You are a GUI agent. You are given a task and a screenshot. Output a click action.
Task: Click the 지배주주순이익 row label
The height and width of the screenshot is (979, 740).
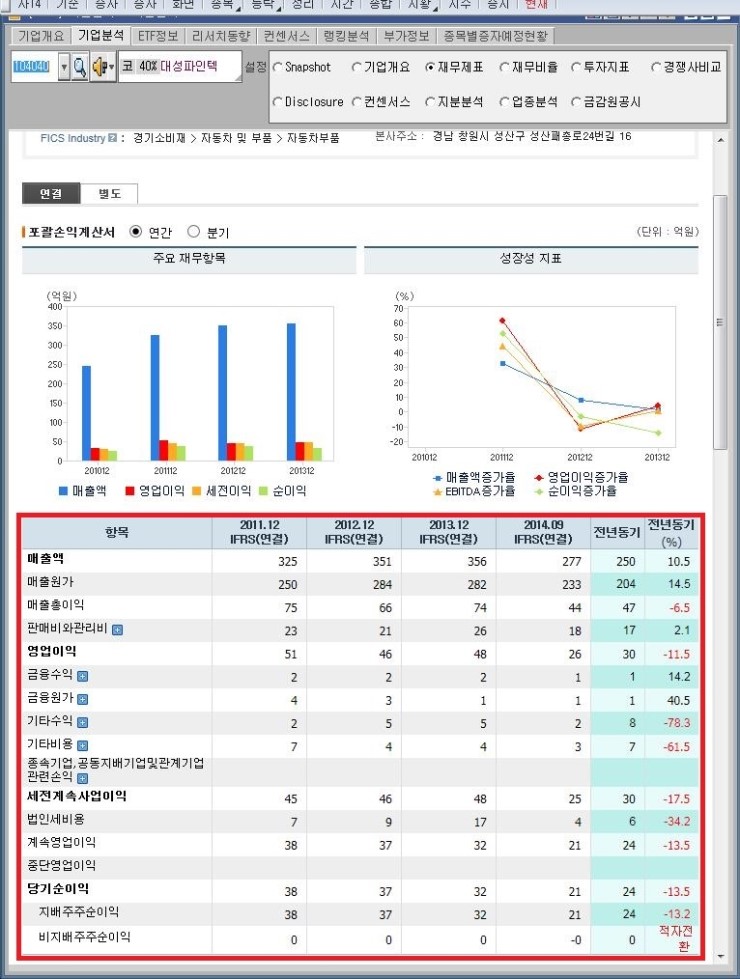point(79,912)
